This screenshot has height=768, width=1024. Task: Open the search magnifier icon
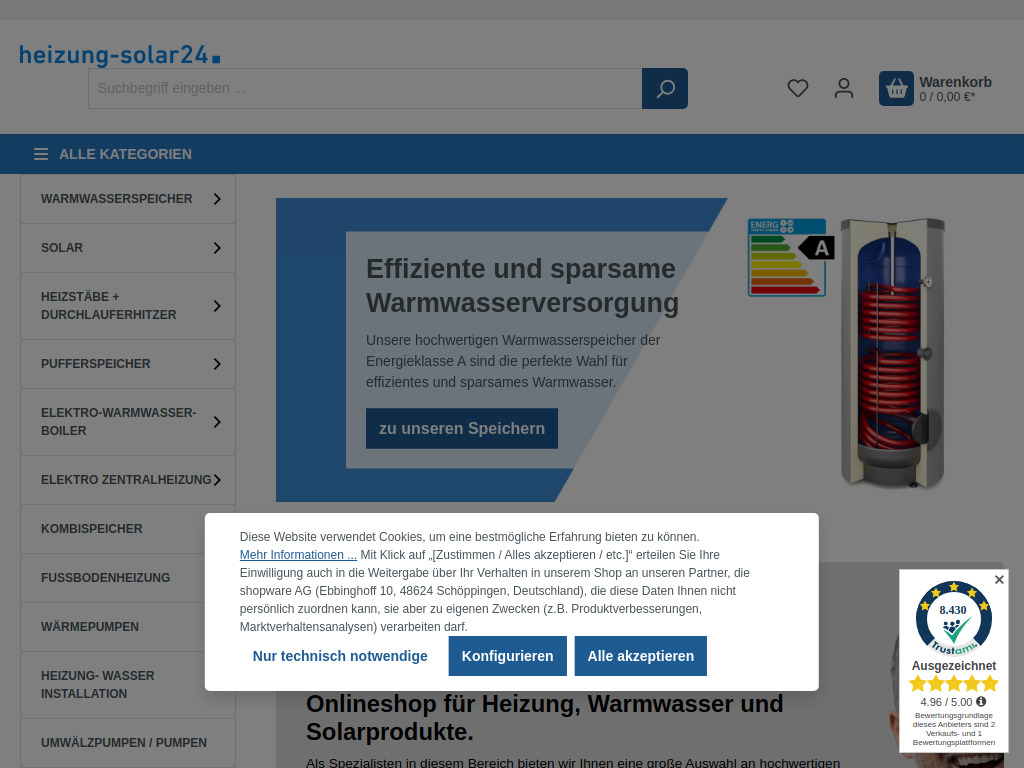tap(664, 88)
